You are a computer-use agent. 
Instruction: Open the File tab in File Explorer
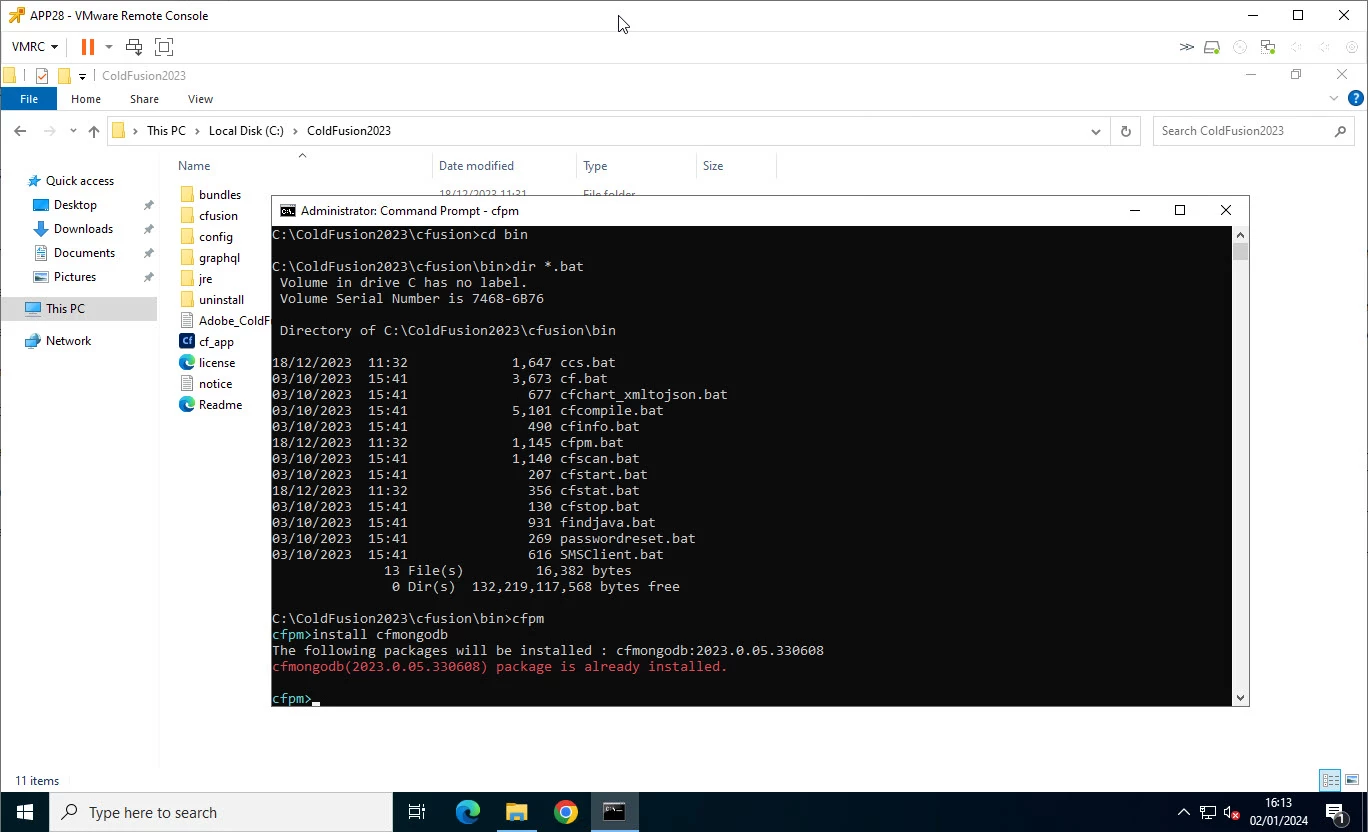tap(29, 99)
